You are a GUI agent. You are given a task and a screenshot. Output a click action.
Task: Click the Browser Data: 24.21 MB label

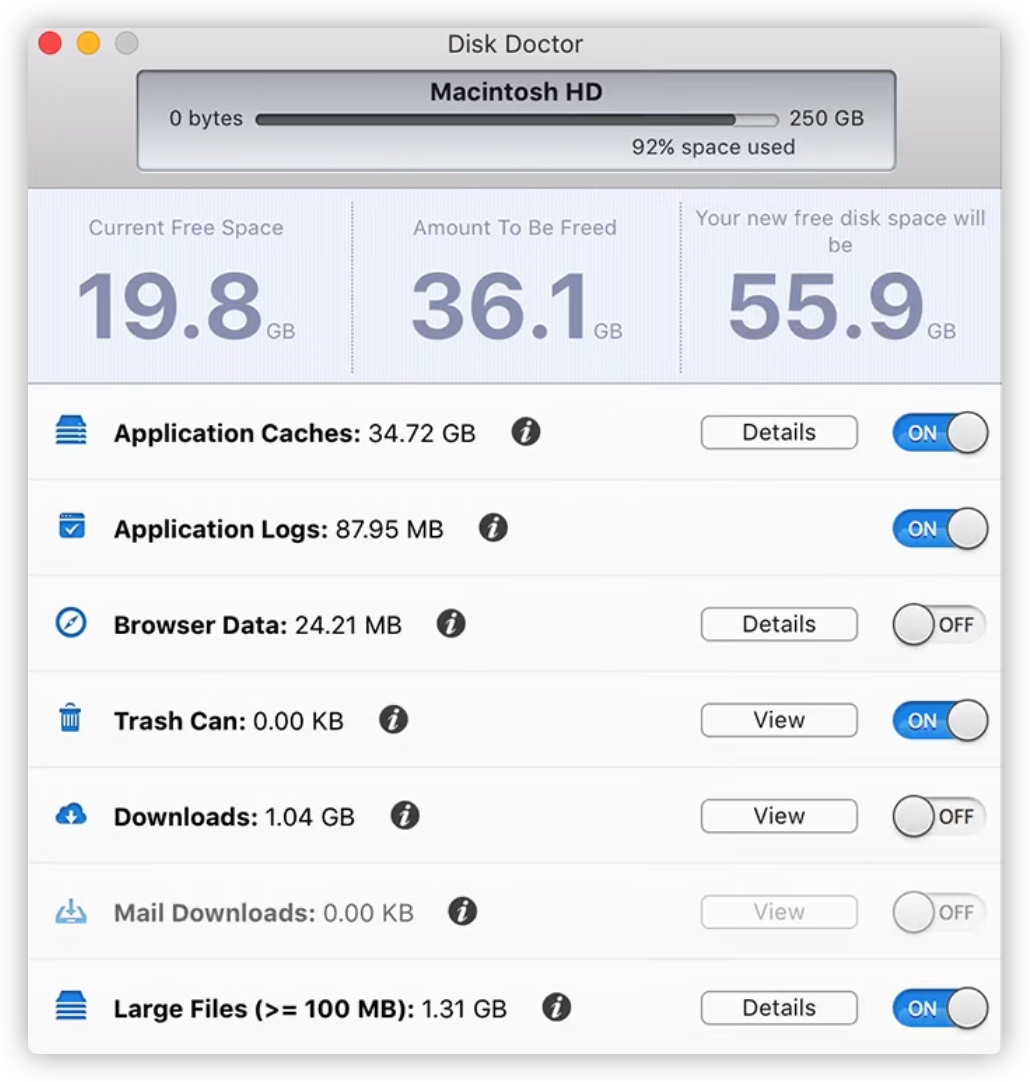257,625
